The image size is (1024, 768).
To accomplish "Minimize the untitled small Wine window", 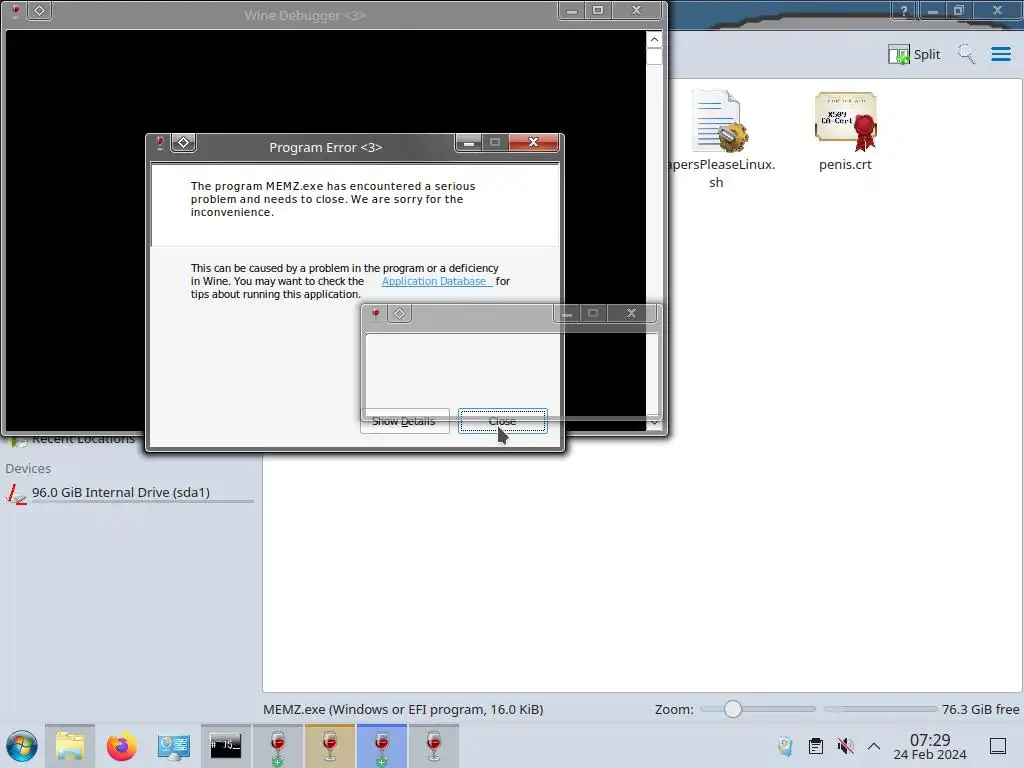I will (567, 314).
